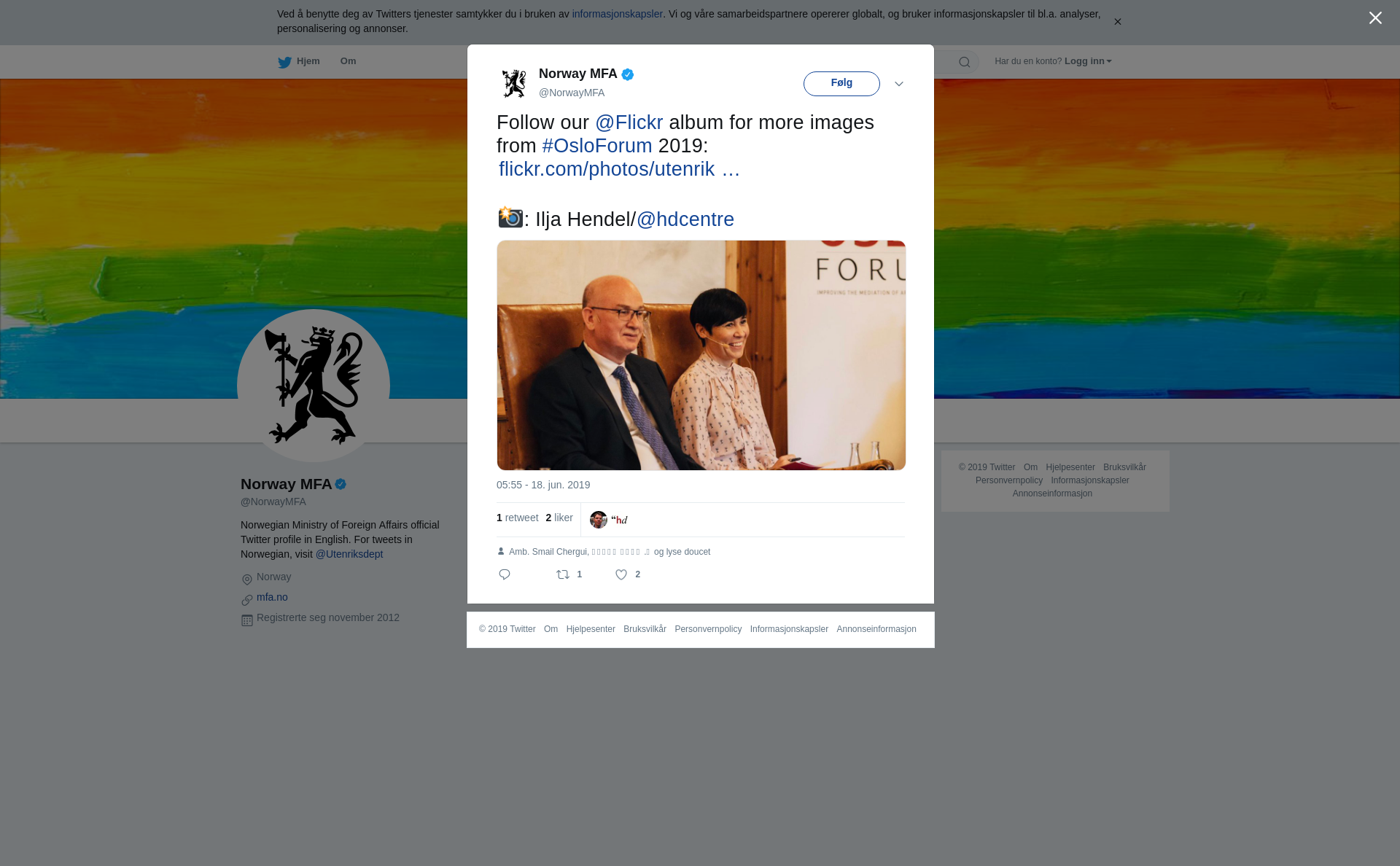
Task: Go to Hjem in top navigation
Action: tap(308, 61)
